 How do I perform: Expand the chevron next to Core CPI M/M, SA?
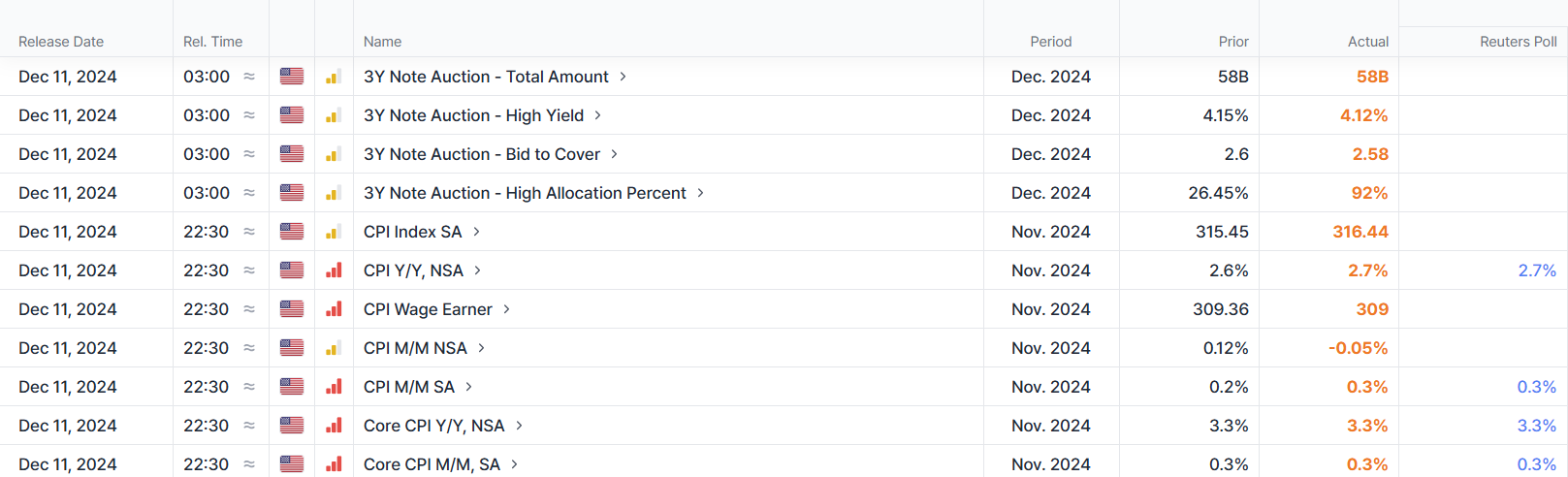pos(514,464)
